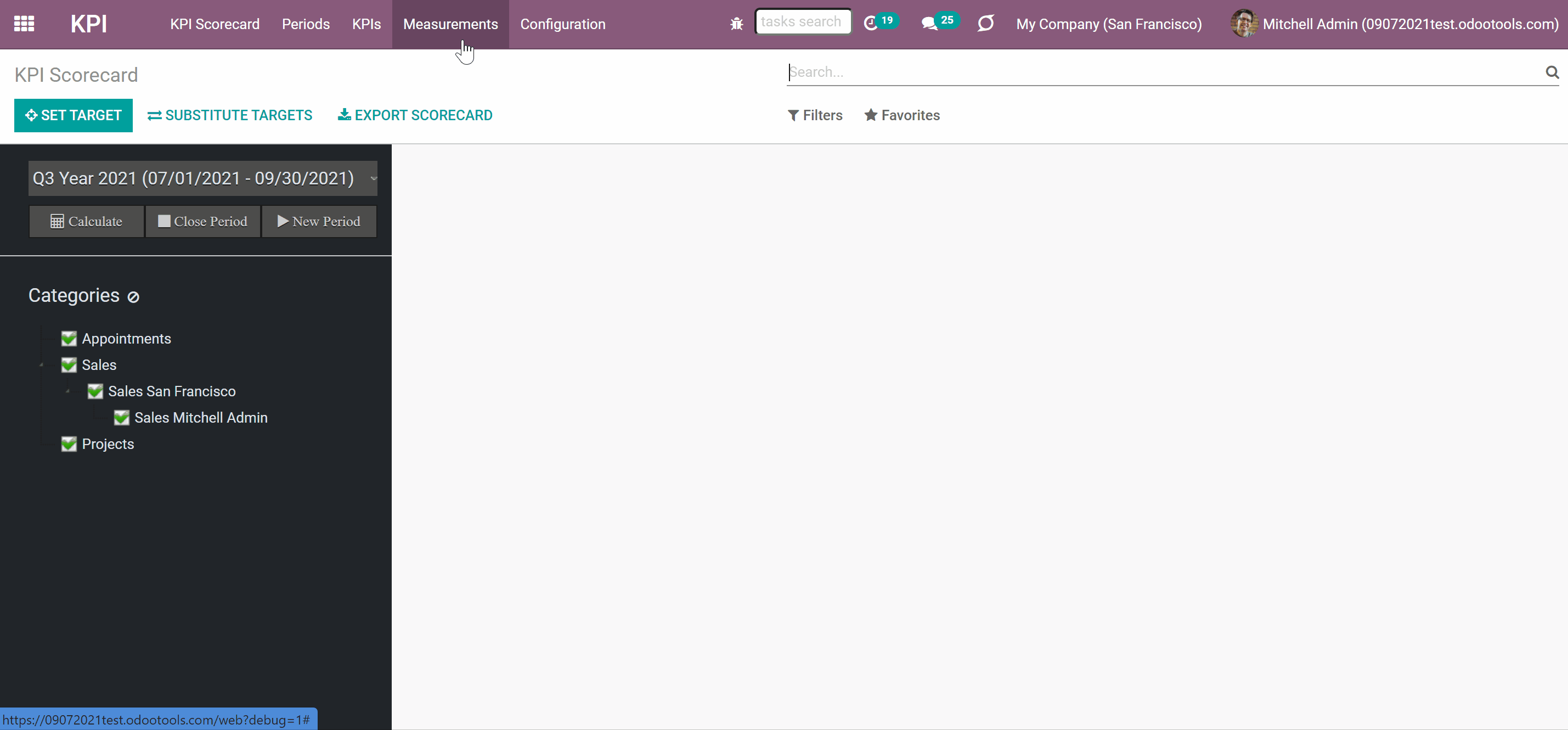Open the Filters dropdown
Image resolution: width=1568 pixels, height=730 pixels.
[815, 115]
